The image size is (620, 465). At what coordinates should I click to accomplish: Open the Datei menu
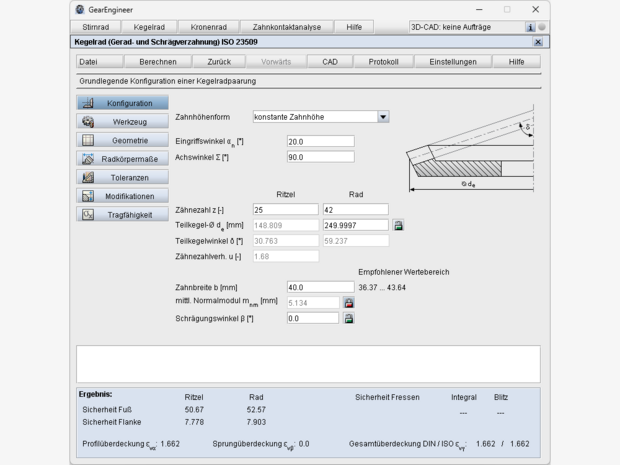88,61
